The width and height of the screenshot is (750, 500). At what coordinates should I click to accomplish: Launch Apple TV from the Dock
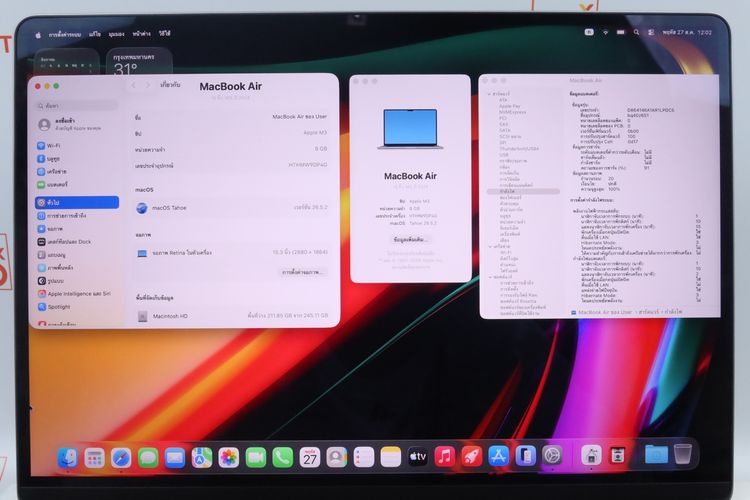(x=418, y=457)
